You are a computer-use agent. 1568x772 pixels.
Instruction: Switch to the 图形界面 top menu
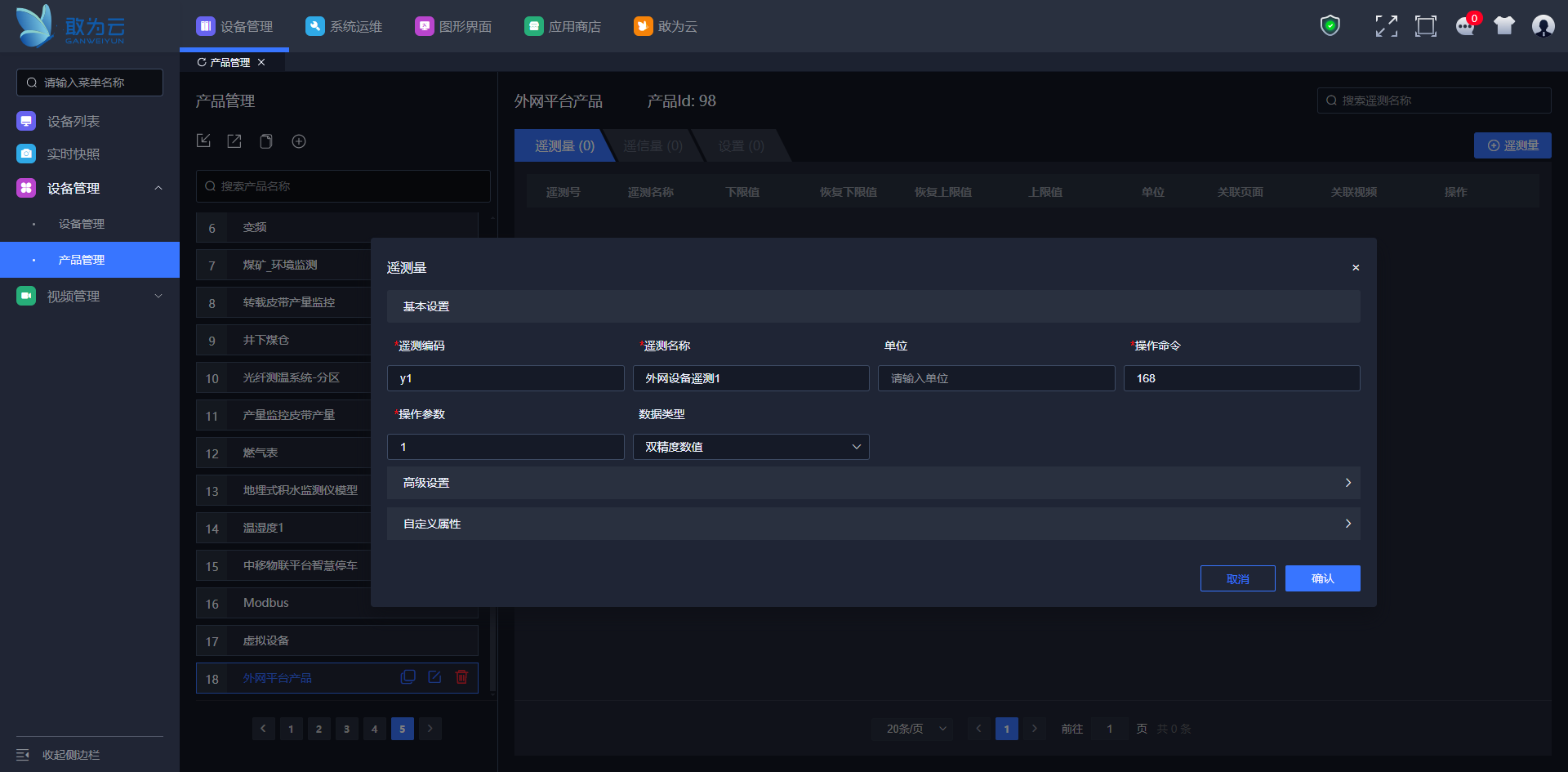[x=454, y=26]
